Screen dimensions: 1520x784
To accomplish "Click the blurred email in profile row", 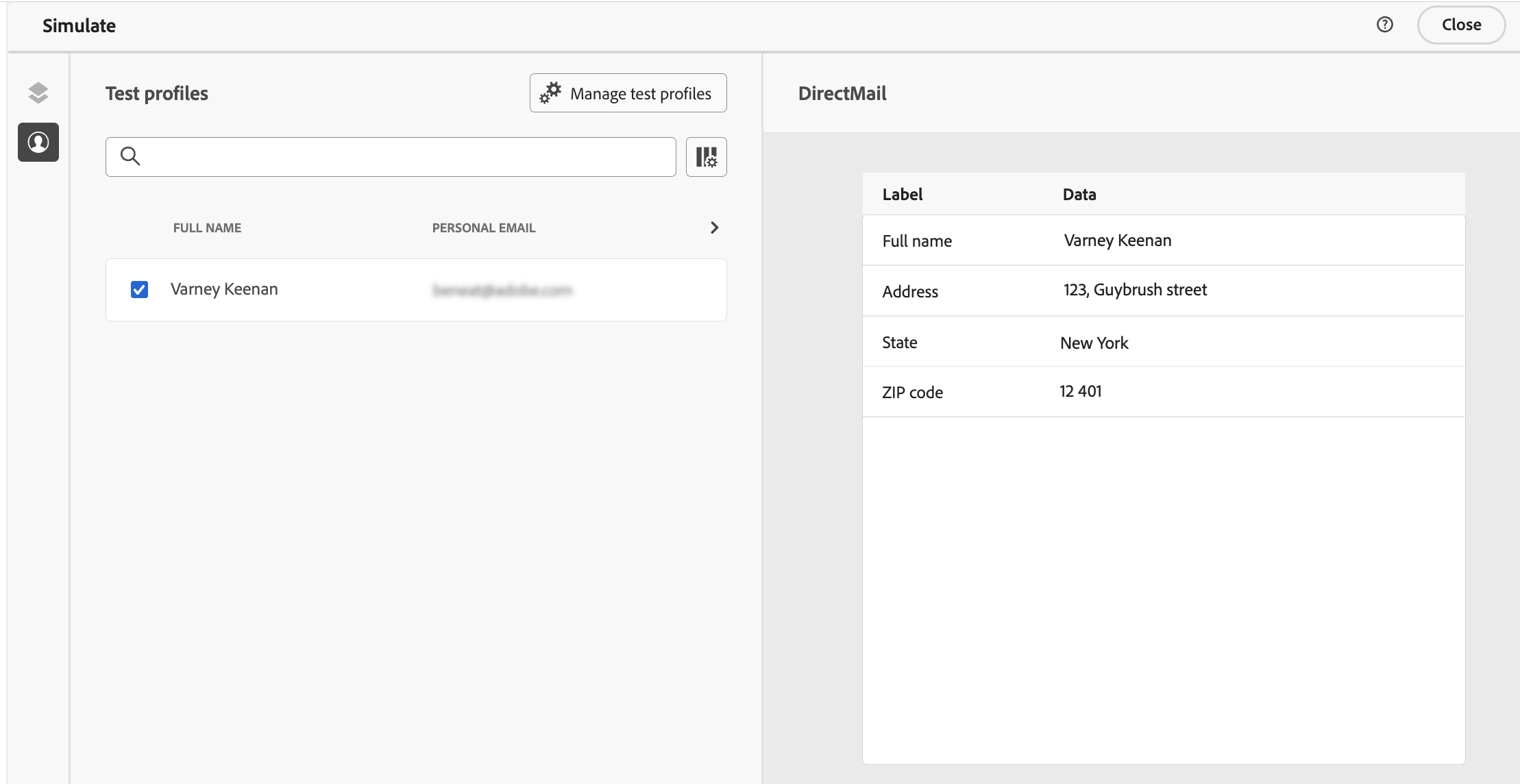I will [502, 291].
